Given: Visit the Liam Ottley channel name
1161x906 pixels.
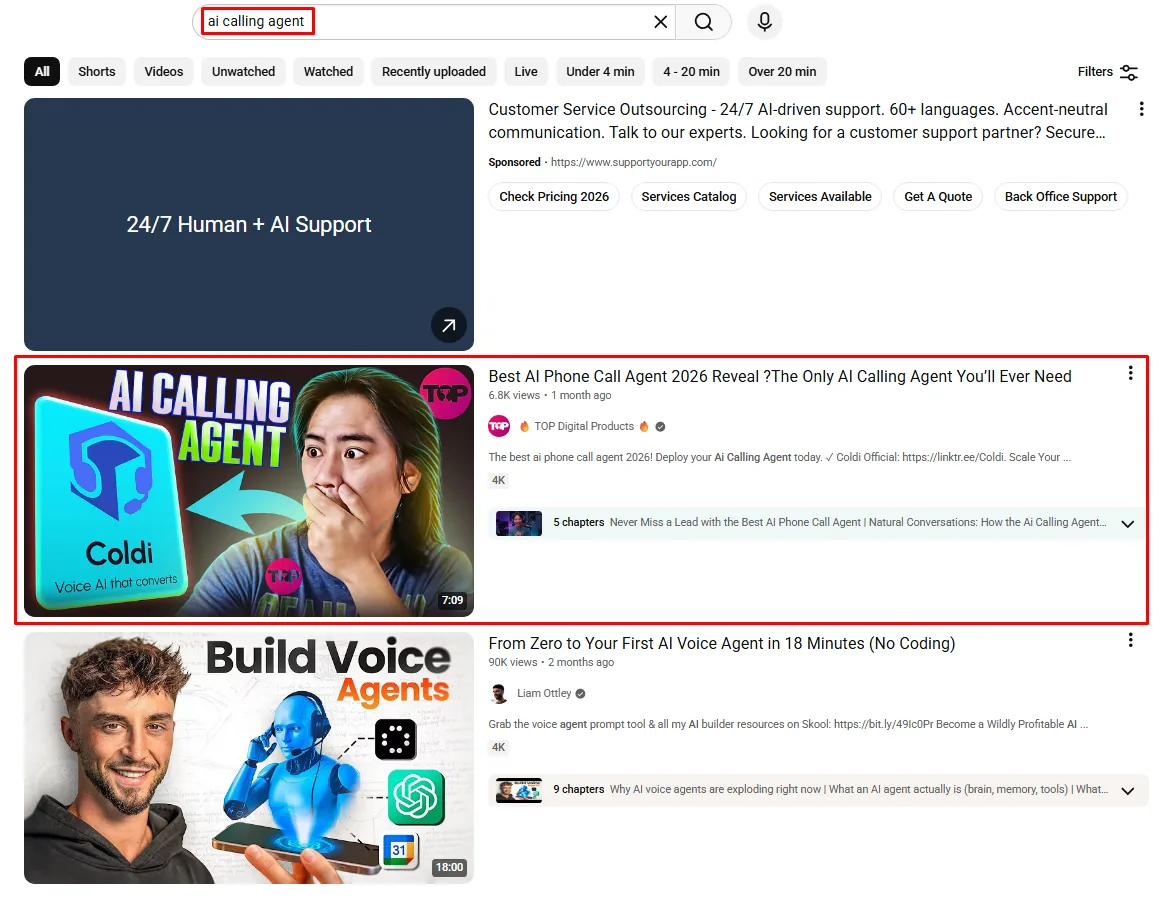Looking at the screenshot, I should (x=544, y=694).
